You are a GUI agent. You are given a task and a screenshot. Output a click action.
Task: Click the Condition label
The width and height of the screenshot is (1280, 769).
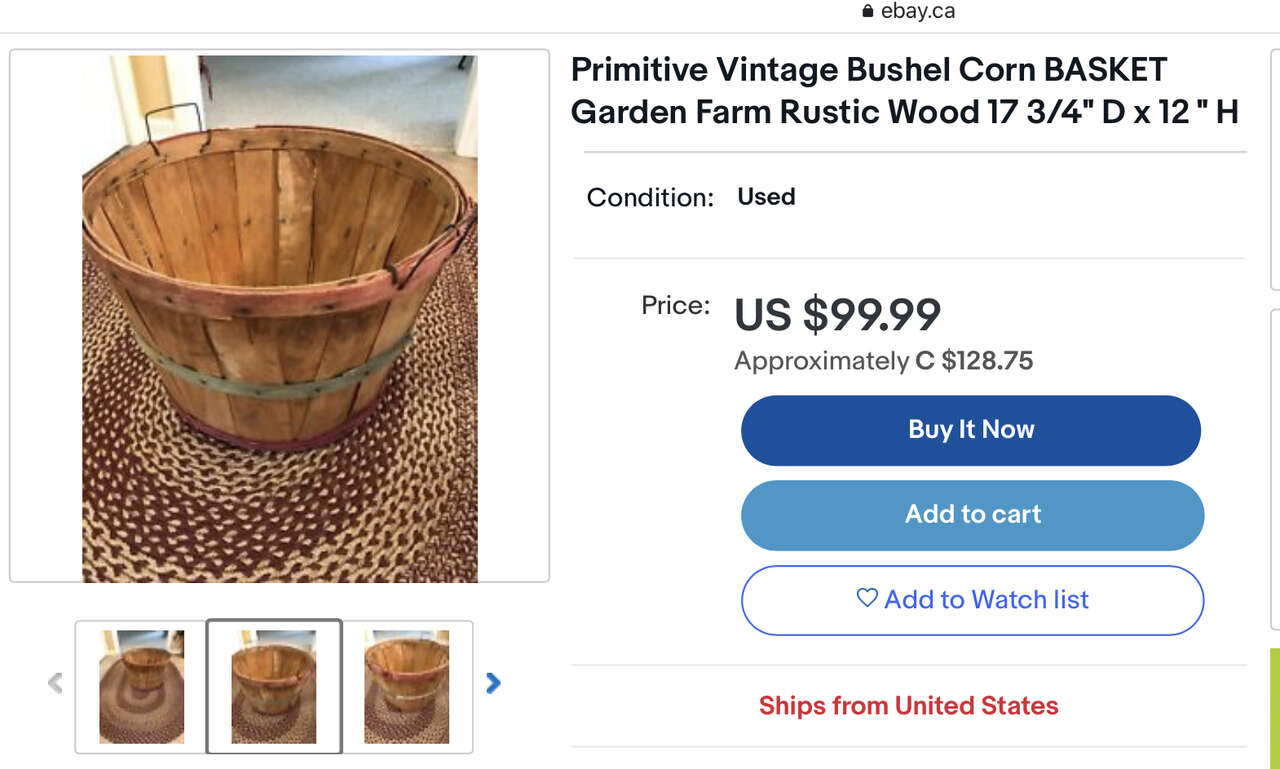coord(650,198)
